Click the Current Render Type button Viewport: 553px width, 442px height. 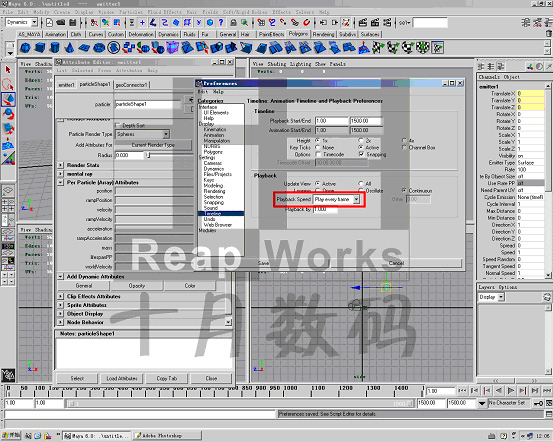[153, 145]
